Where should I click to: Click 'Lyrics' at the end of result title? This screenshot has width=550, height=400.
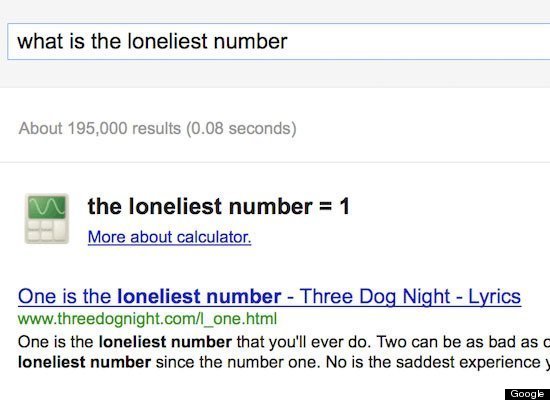point(495,296)
